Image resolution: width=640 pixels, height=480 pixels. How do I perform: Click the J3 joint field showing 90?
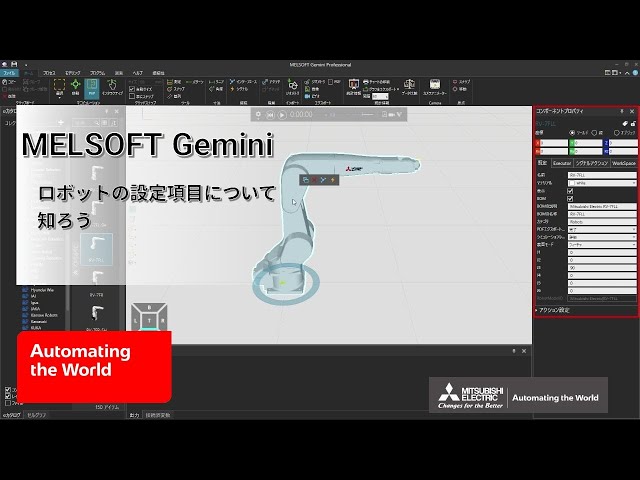click(x=602, y=268)
